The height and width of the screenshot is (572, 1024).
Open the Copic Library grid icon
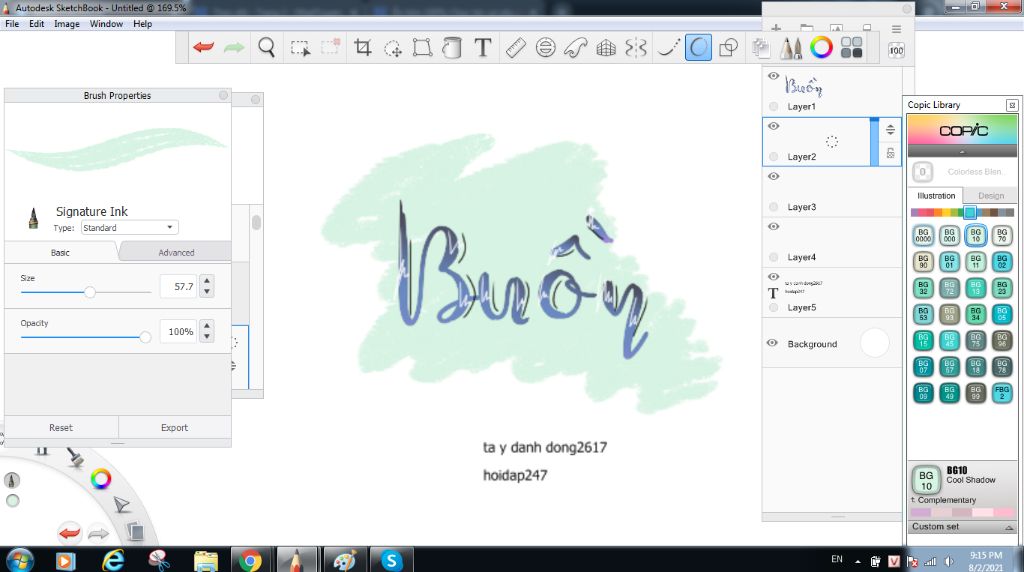pos(852,47)
